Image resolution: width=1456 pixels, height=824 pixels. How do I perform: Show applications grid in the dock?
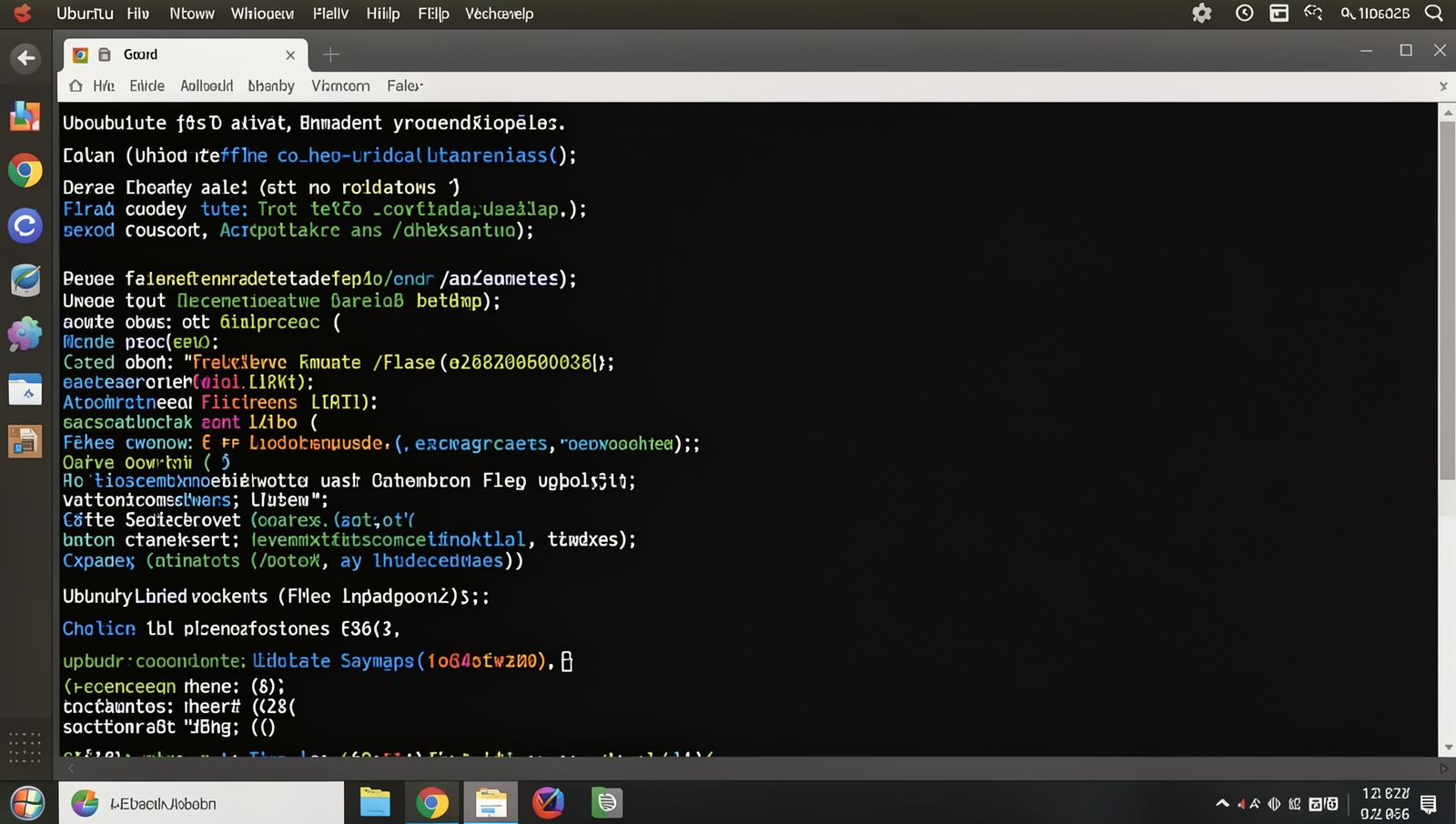click(25, 748)
